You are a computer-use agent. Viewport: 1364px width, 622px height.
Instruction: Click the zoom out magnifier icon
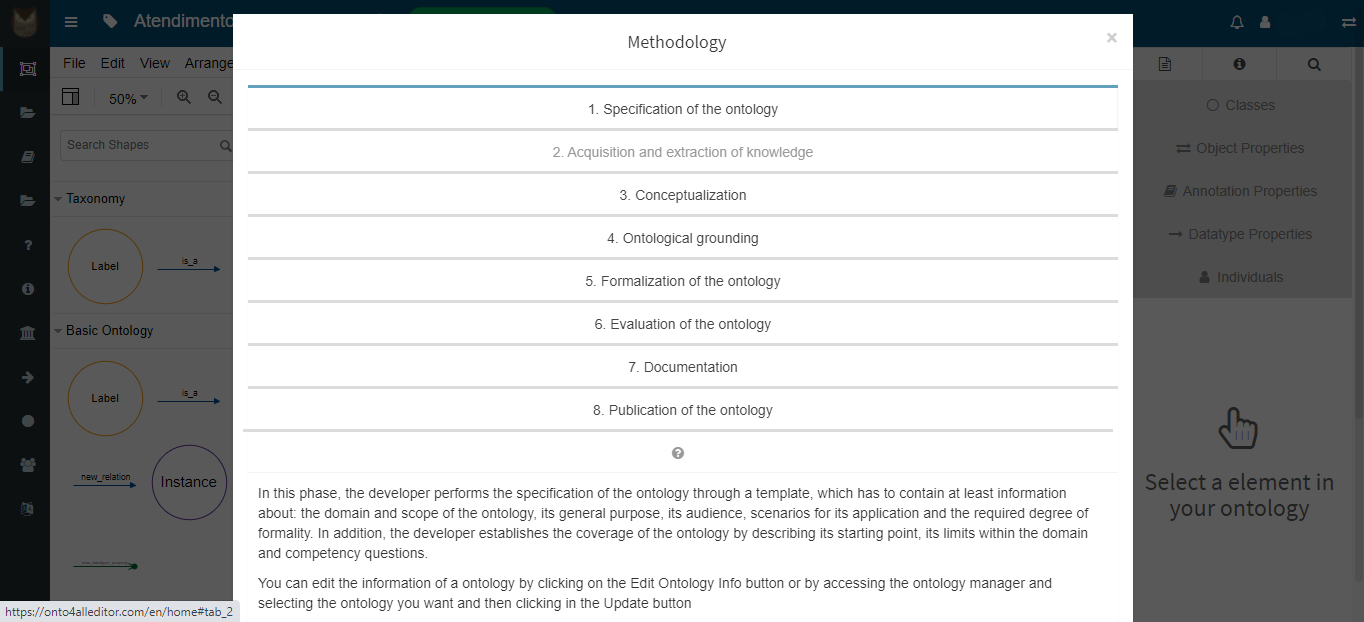pos(214,97)
